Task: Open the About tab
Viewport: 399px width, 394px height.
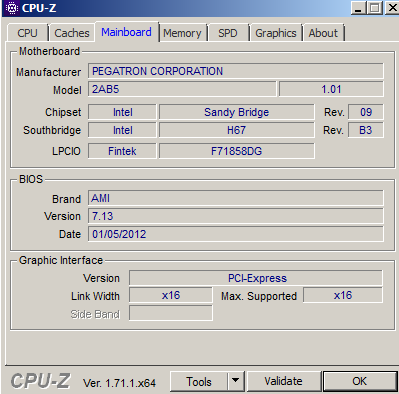Action: click(323, 33)
